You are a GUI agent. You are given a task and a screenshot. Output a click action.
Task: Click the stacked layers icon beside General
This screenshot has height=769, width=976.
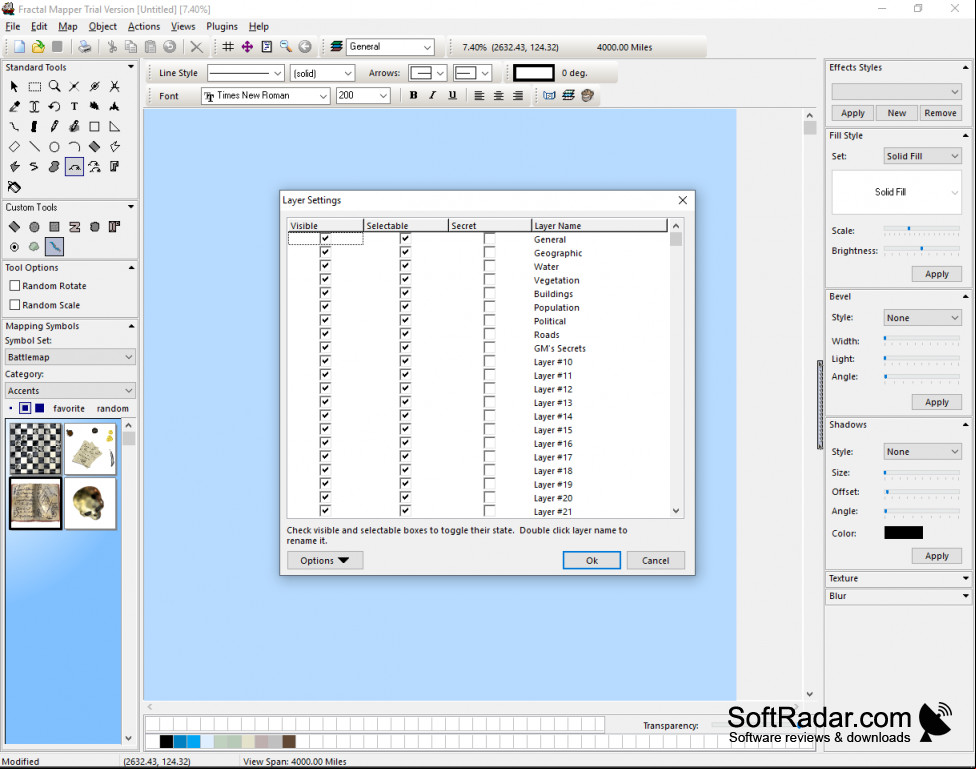click(337, 47)
